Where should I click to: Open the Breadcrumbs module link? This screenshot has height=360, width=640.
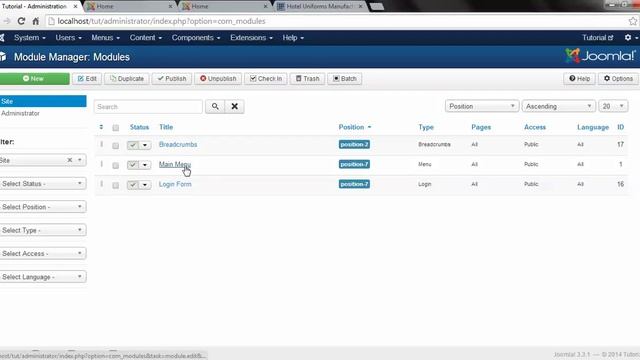click(x=178, y=144)
